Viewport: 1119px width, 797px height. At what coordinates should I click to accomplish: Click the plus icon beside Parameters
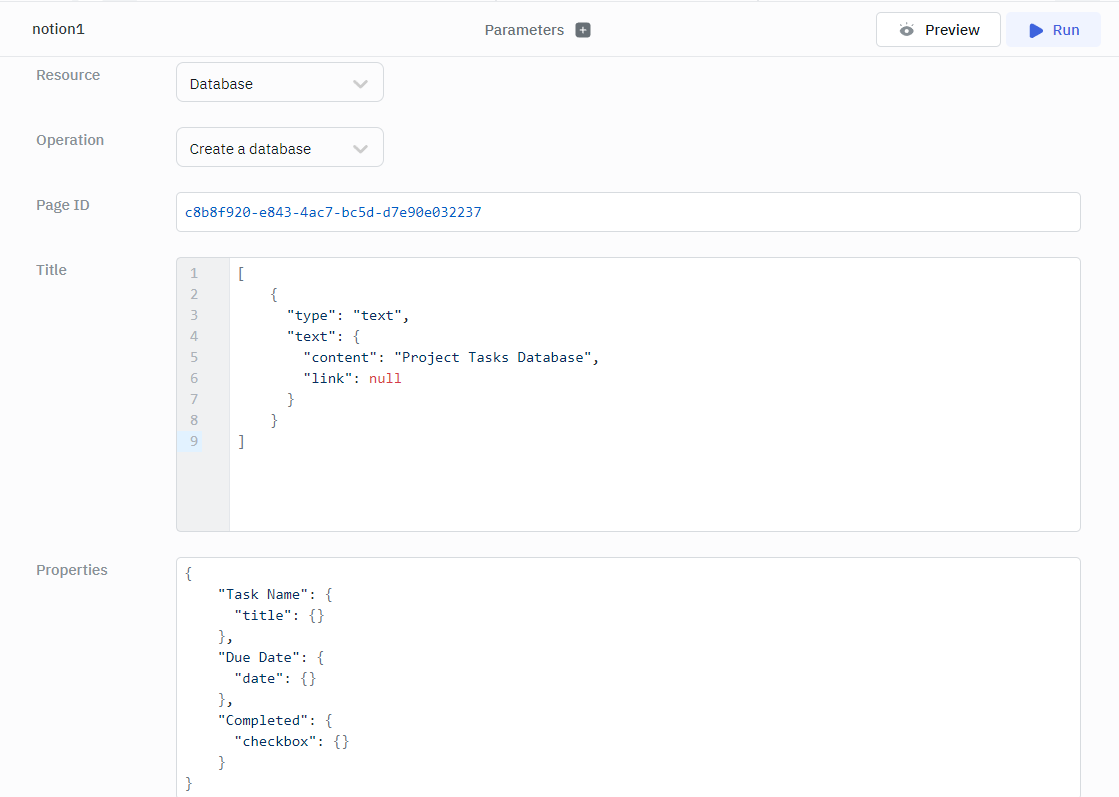(583, 30)
